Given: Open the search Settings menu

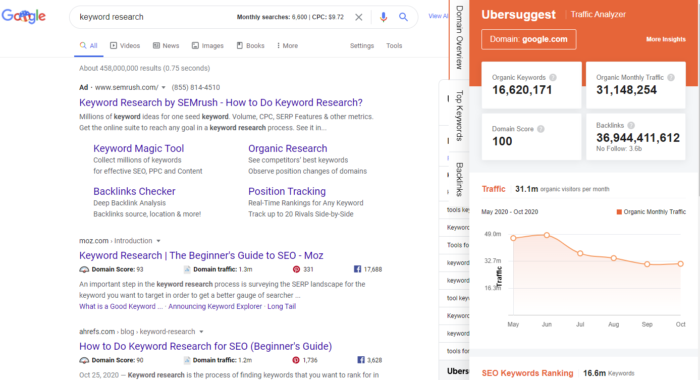Looking at the screenshot, I should pyautogui.click(x=362, y=46).
